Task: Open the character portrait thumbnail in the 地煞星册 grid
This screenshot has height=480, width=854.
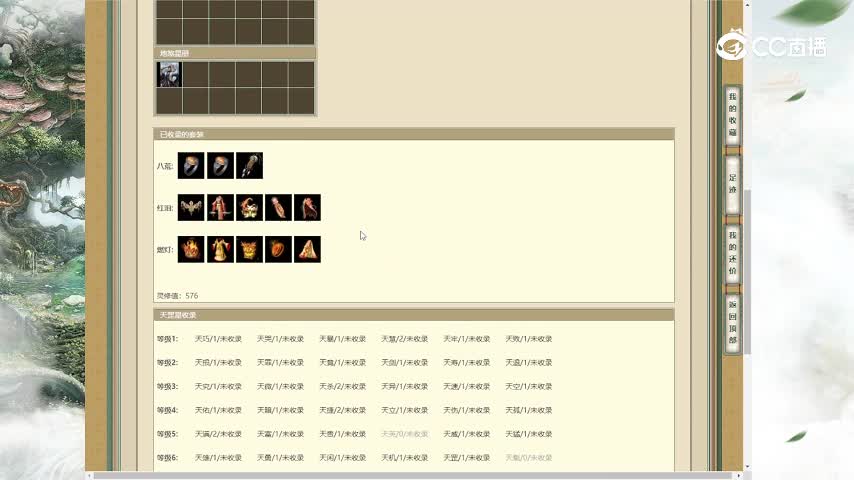Action: click(x=169, y=75)
